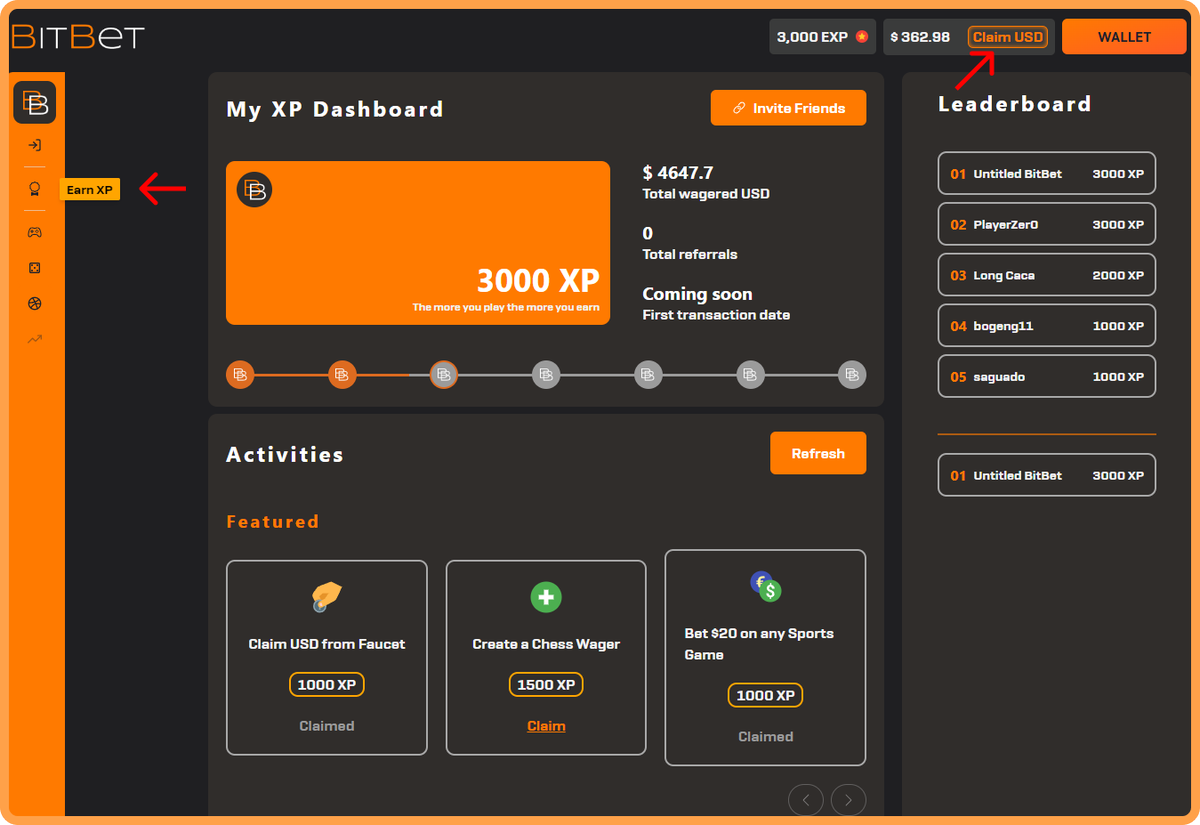The height and width of the screenshot is (825, 1200).
Task: Select the fifth XP progress milestone
Action: (648, 375)
